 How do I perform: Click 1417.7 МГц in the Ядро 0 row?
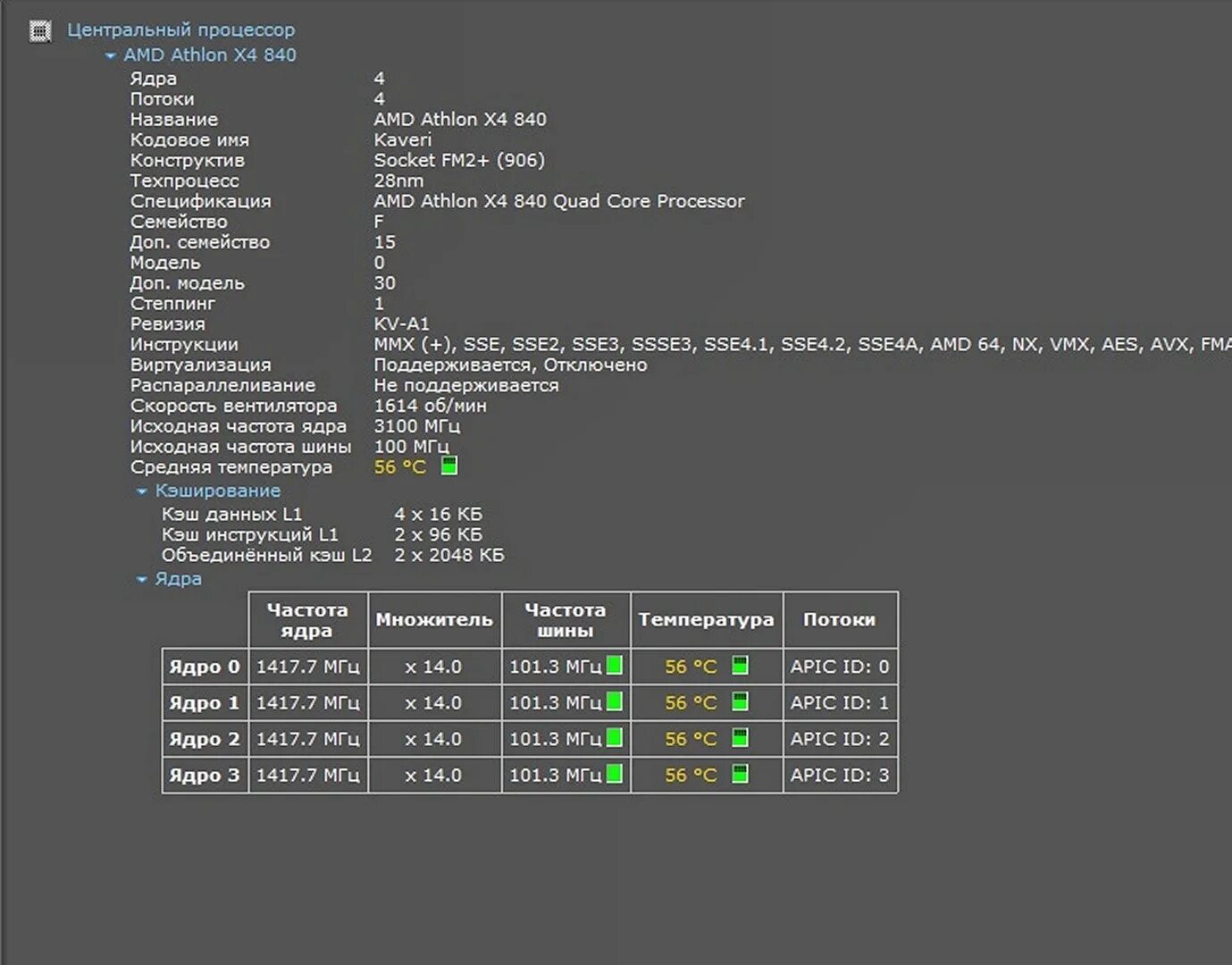[x=308, y=667]
